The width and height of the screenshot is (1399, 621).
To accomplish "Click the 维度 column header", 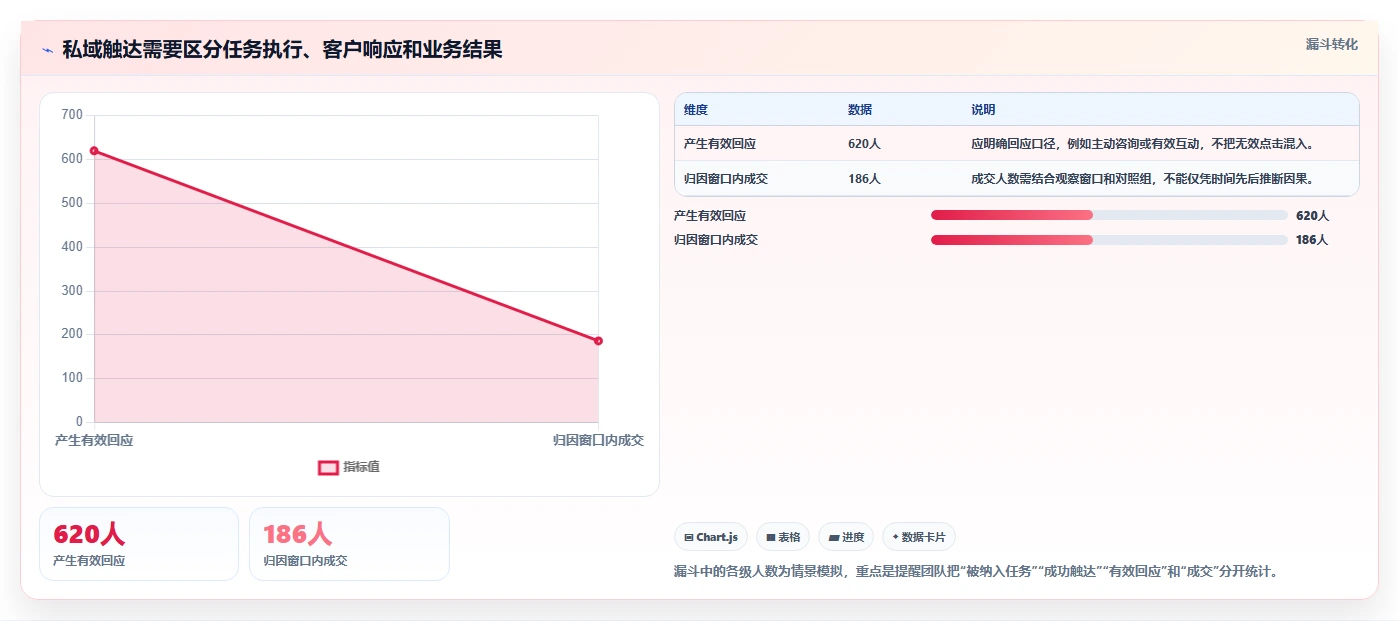I will click(696, 110).
